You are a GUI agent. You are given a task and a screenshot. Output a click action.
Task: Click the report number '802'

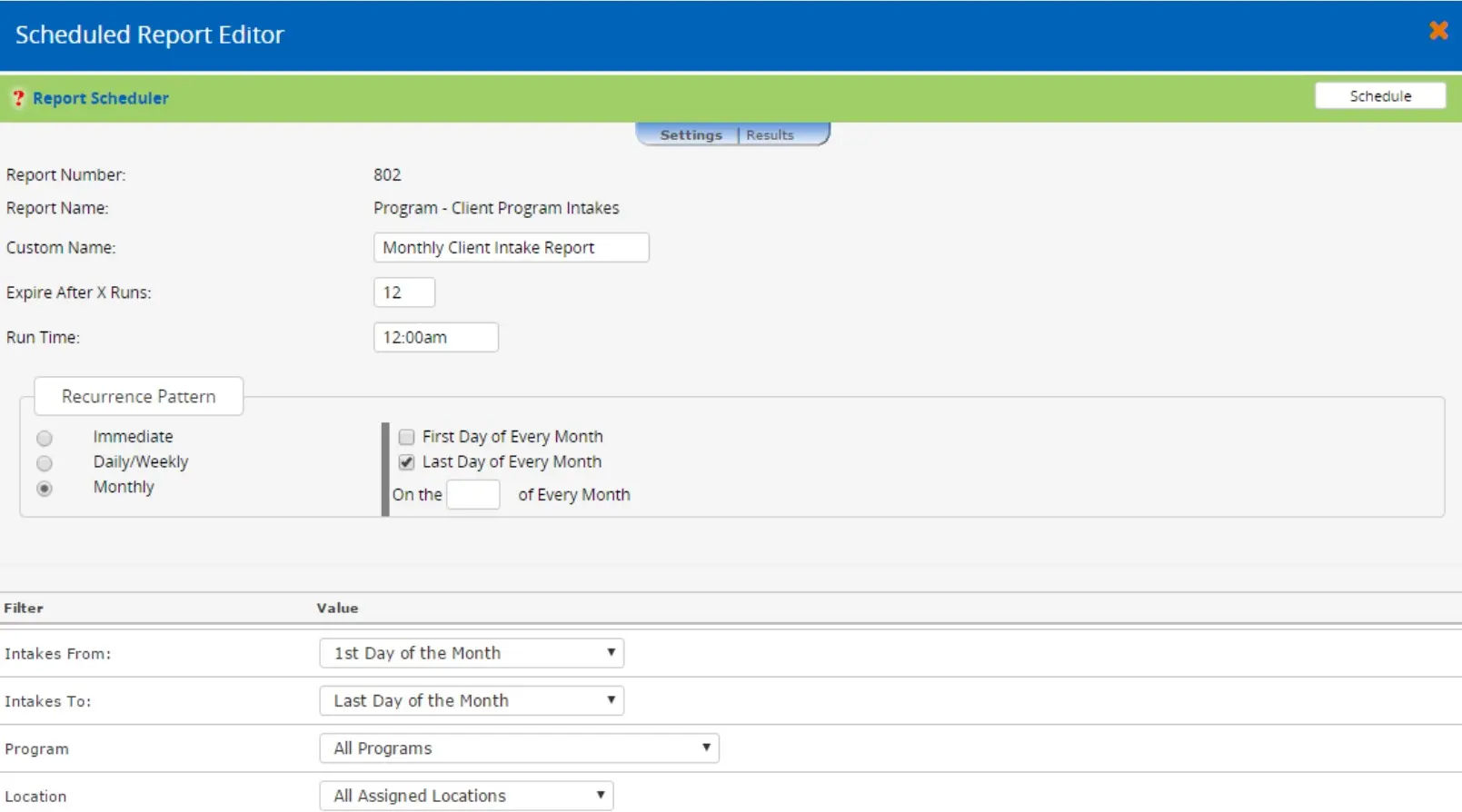(387, 174)
